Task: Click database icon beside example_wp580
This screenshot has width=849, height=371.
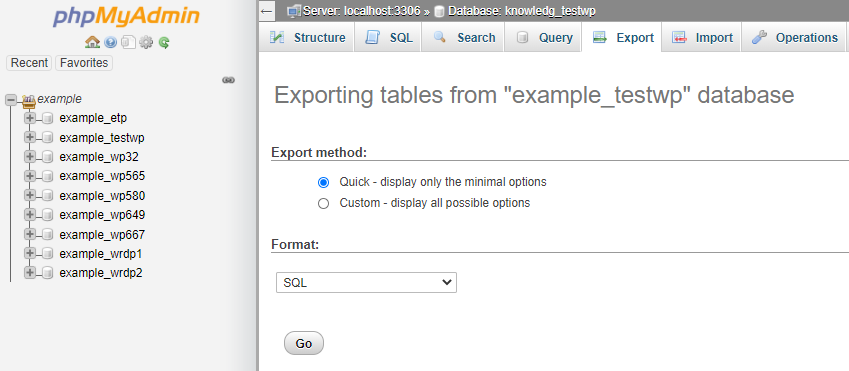Action: pyautogui.click(x=48, y=196)
